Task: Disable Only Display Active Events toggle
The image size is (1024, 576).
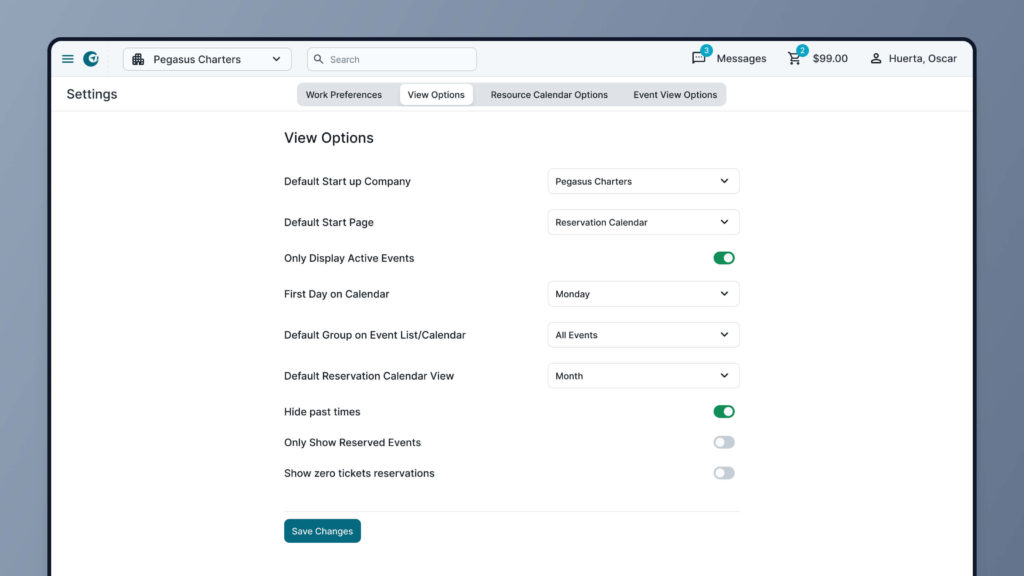Action: pos(724,258)
